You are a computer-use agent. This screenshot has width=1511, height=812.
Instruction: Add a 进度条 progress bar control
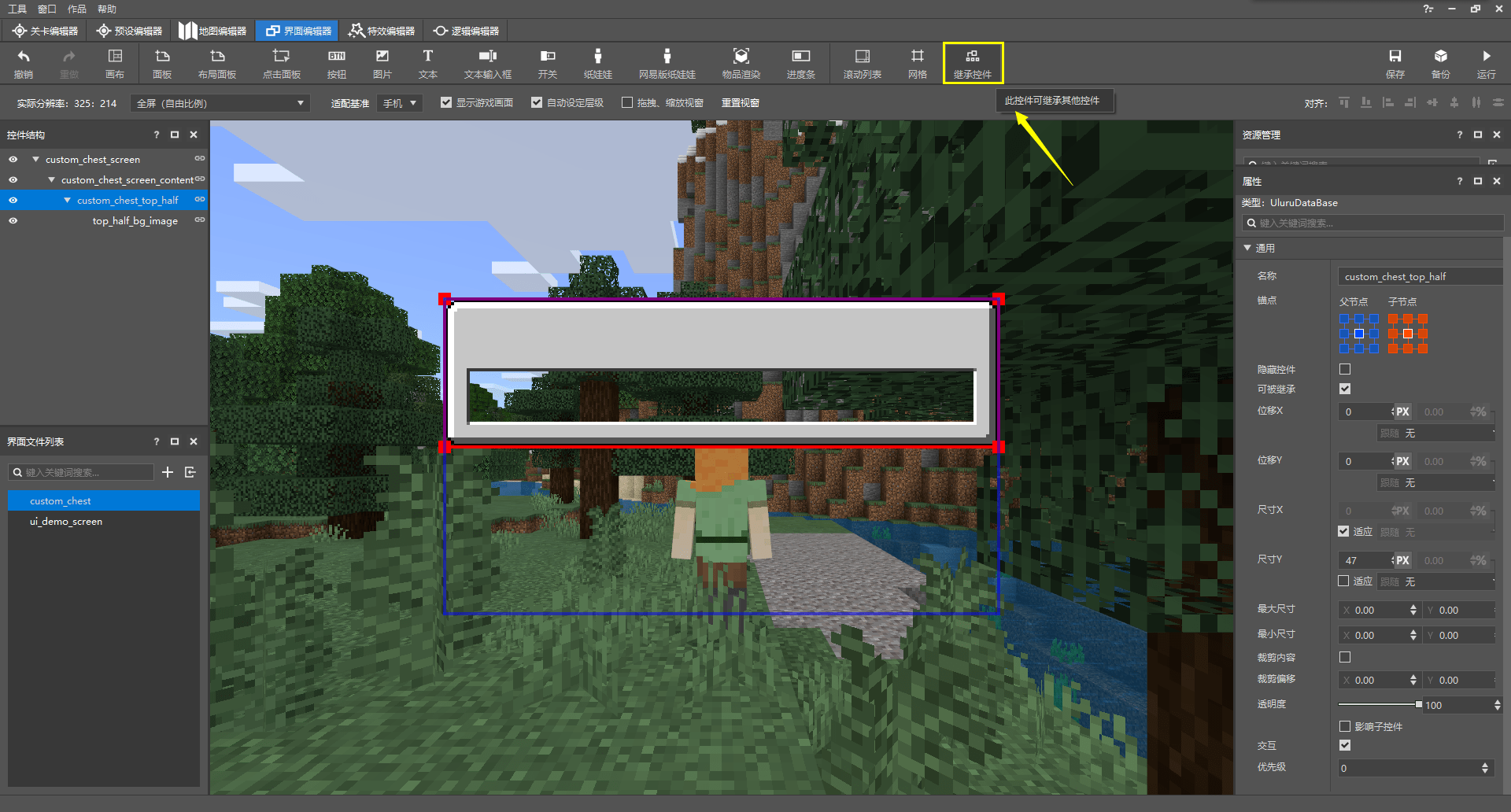(x=801, y=64)
